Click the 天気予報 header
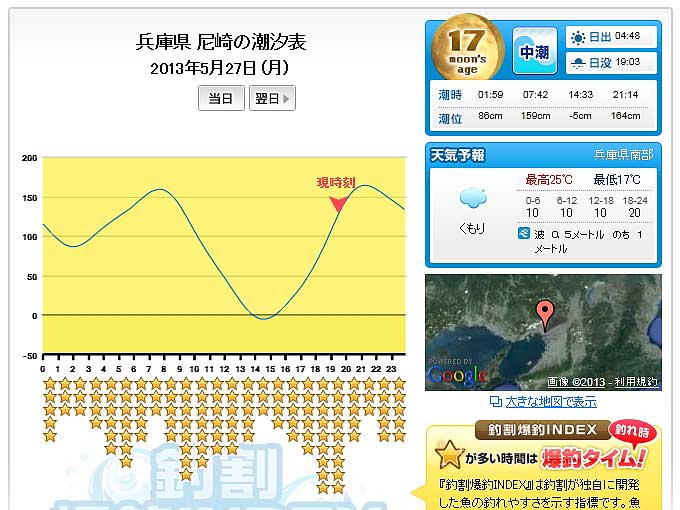This screenshot has height=510, width=680. coord(458,155)
